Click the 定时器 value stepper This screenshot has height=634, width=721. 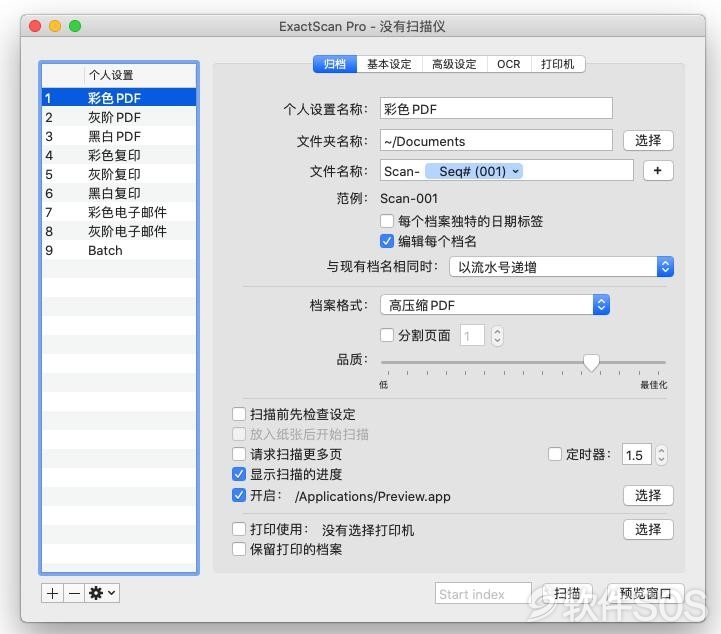pos(661,455)
